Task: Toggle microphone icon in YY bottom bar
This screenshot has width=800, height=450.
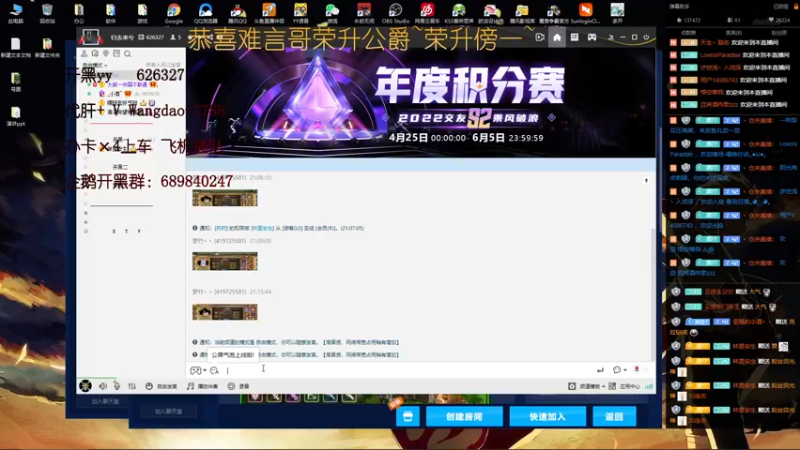Action: pos(117,386)
